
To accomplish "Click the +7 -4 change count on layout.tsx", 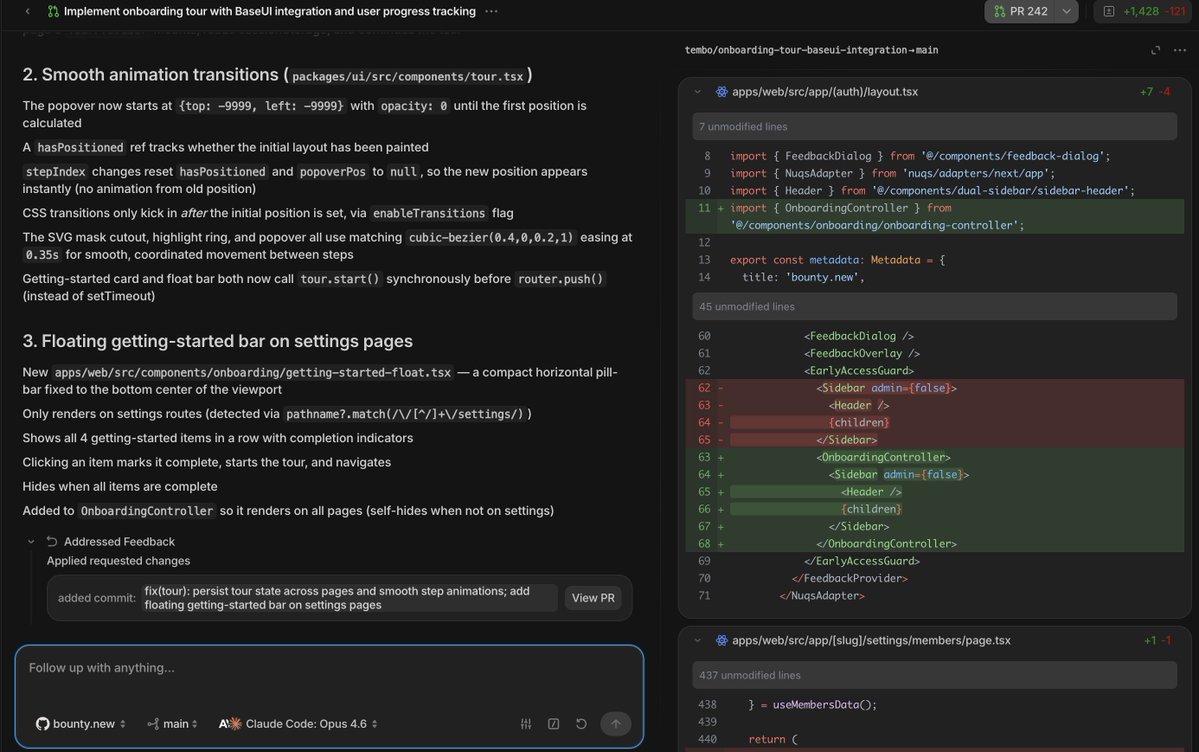I will pyautogui.click(x=1155, y=92).
